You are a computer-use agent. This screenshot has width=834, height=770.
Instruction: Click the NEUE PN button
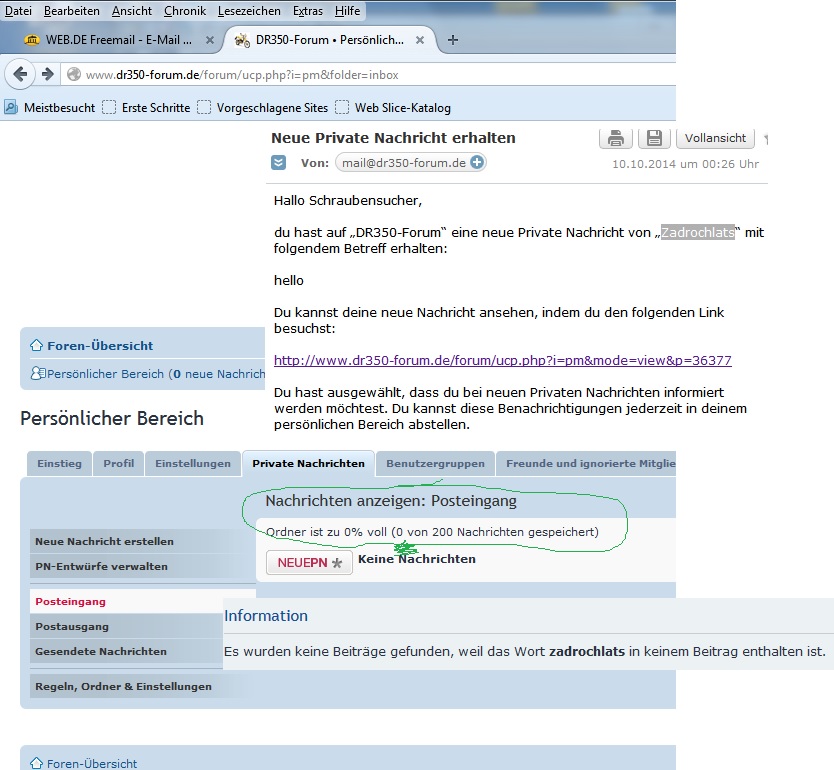[309, 563]
